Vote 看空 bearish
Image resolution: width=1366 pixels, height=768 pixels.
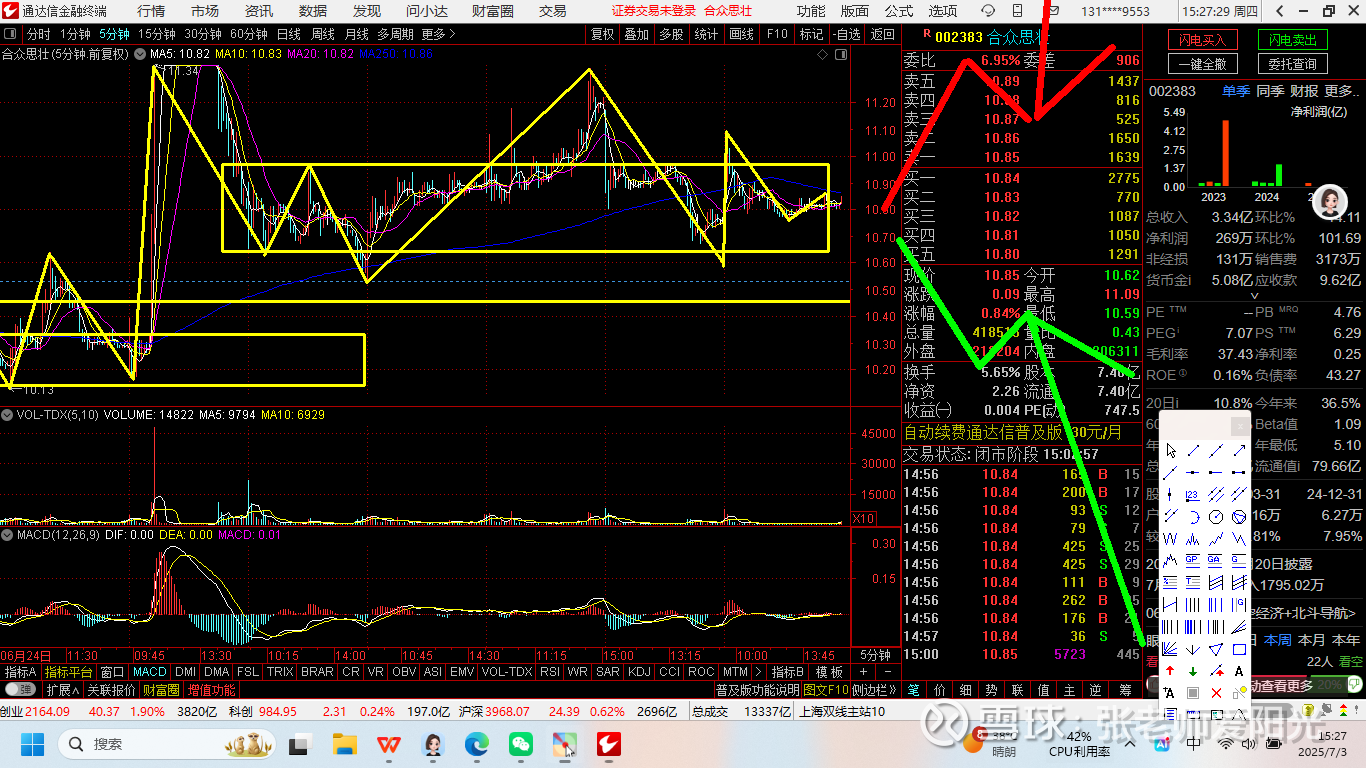[1351, 662]
